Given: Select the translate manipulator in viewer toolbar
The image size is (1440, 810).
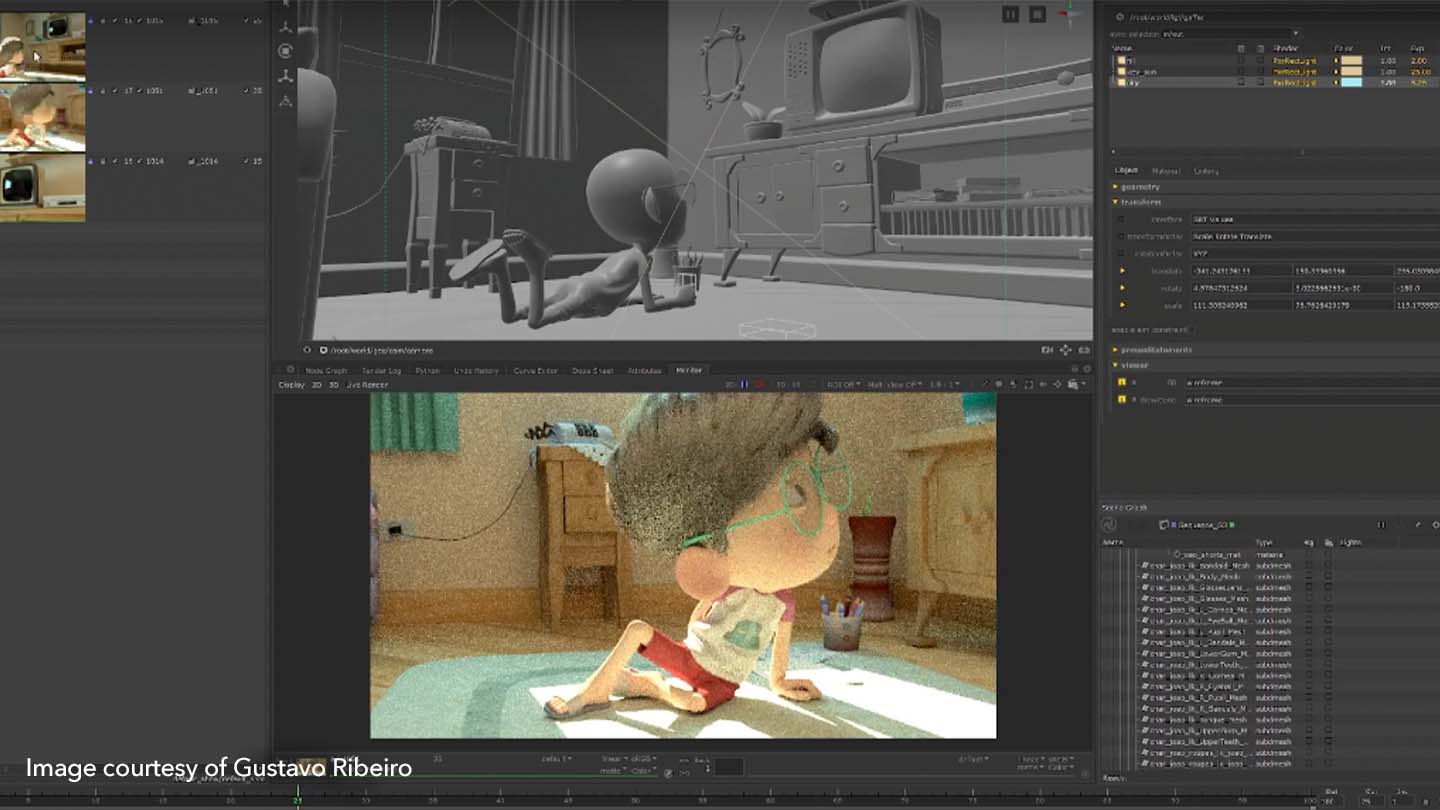Looking at the screenshot, I should (286, 27).
